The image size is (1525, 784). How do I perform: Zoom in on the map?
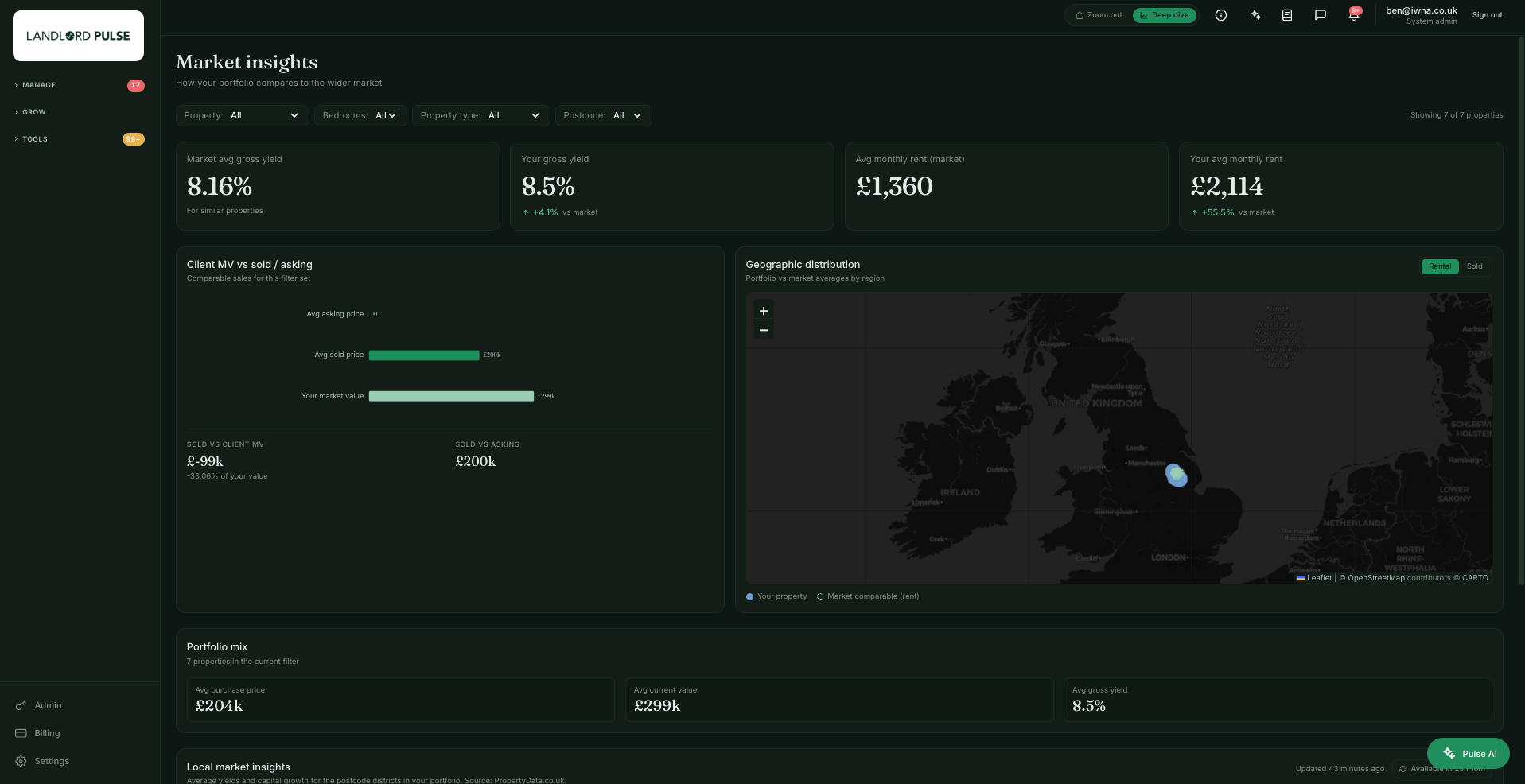tap(764, 311)
